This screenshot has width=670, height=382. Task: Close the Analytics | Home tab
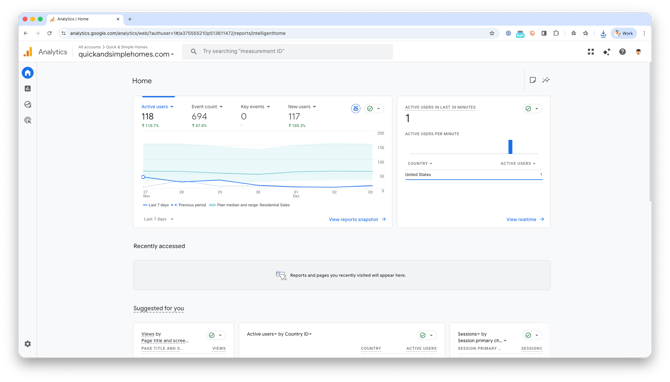tap(118, 19)
